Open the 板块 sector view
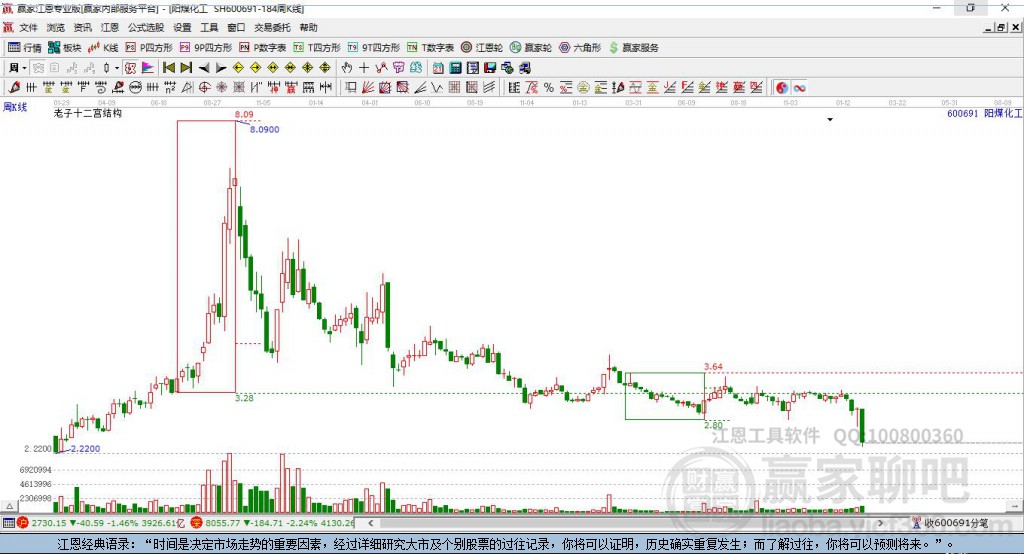The height and width of the screenshot is (554, 1024). pyautogui.click(x=64, y=48)
